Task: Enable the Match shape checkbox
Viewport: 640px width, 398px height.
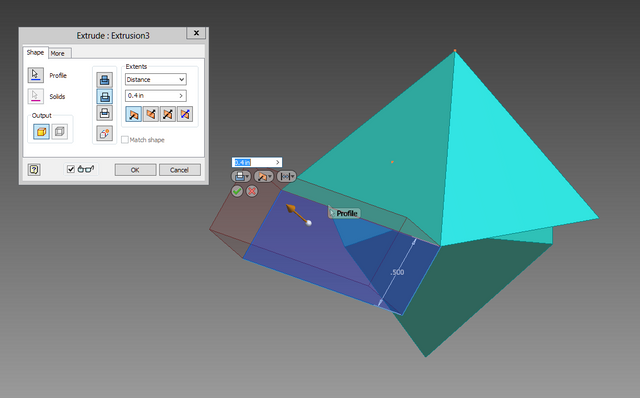Action: click(x=125, y=140)
